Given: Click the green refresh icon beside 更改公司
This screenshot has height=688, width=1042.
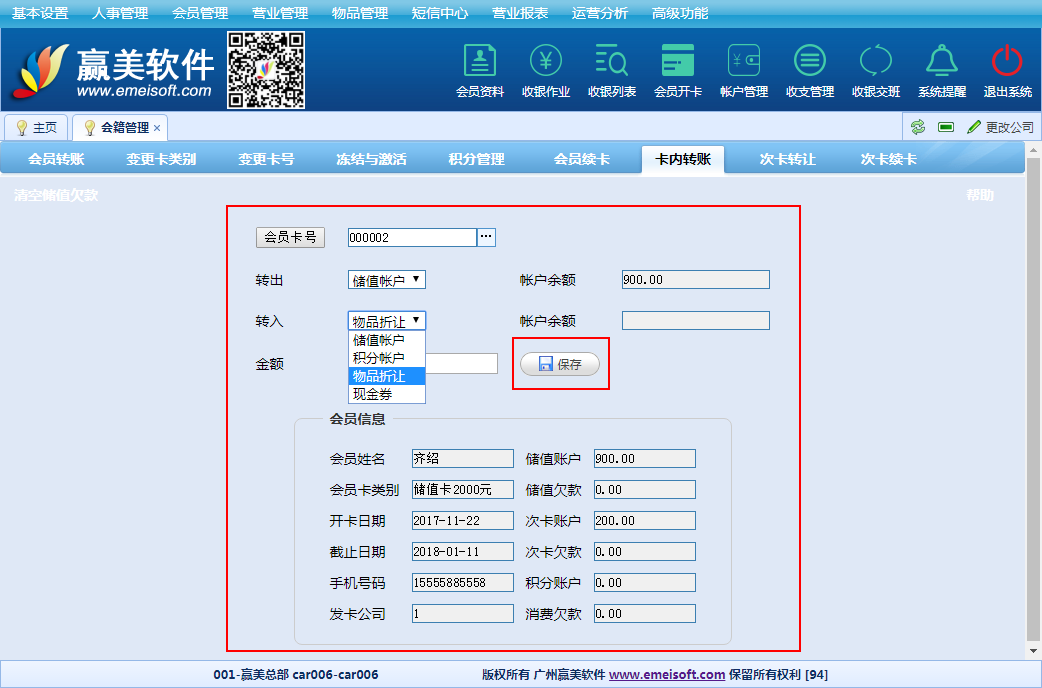Looking at the screenshot, I should 917,127.
